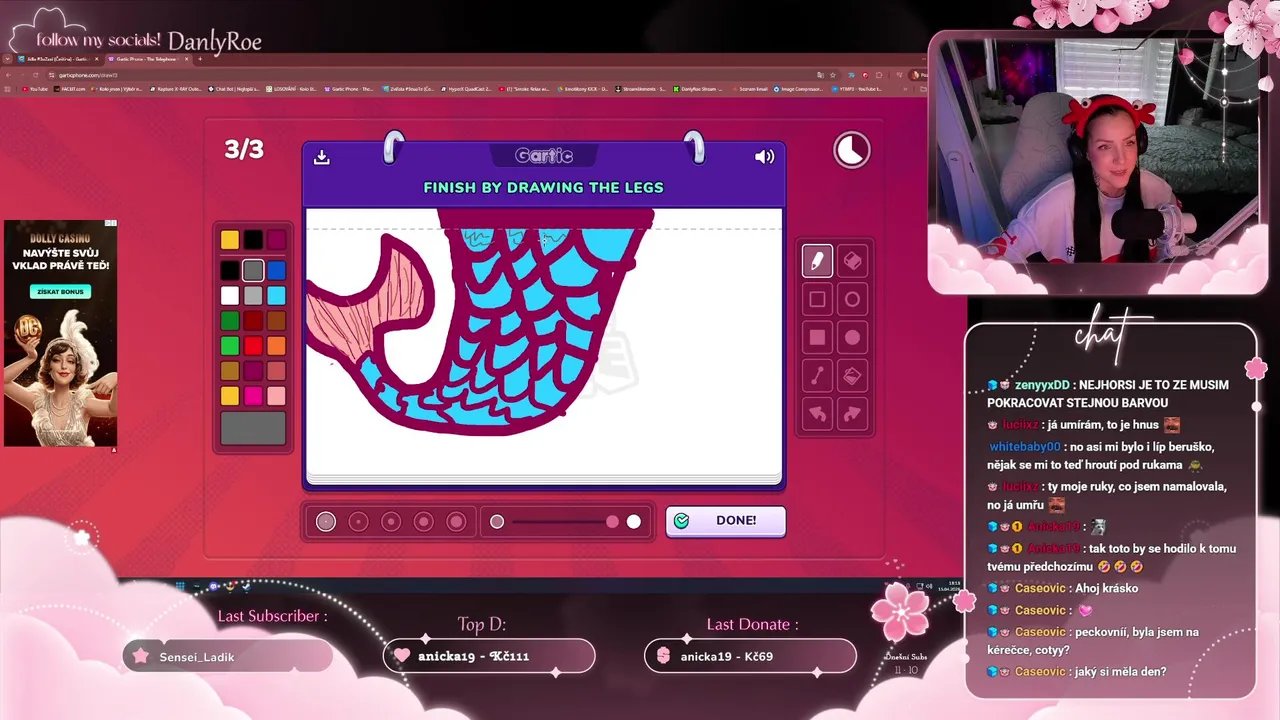The height and width of the screenshot is (720, 1280).
Task: Pick the smallest brush size circle
Action: click(x=326, y=521)
